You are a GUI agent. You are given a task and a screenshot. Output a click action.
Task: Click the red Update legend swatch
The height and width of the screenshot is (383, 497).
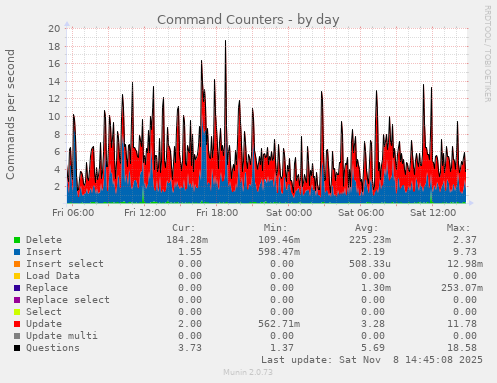[x=17, y=324]
